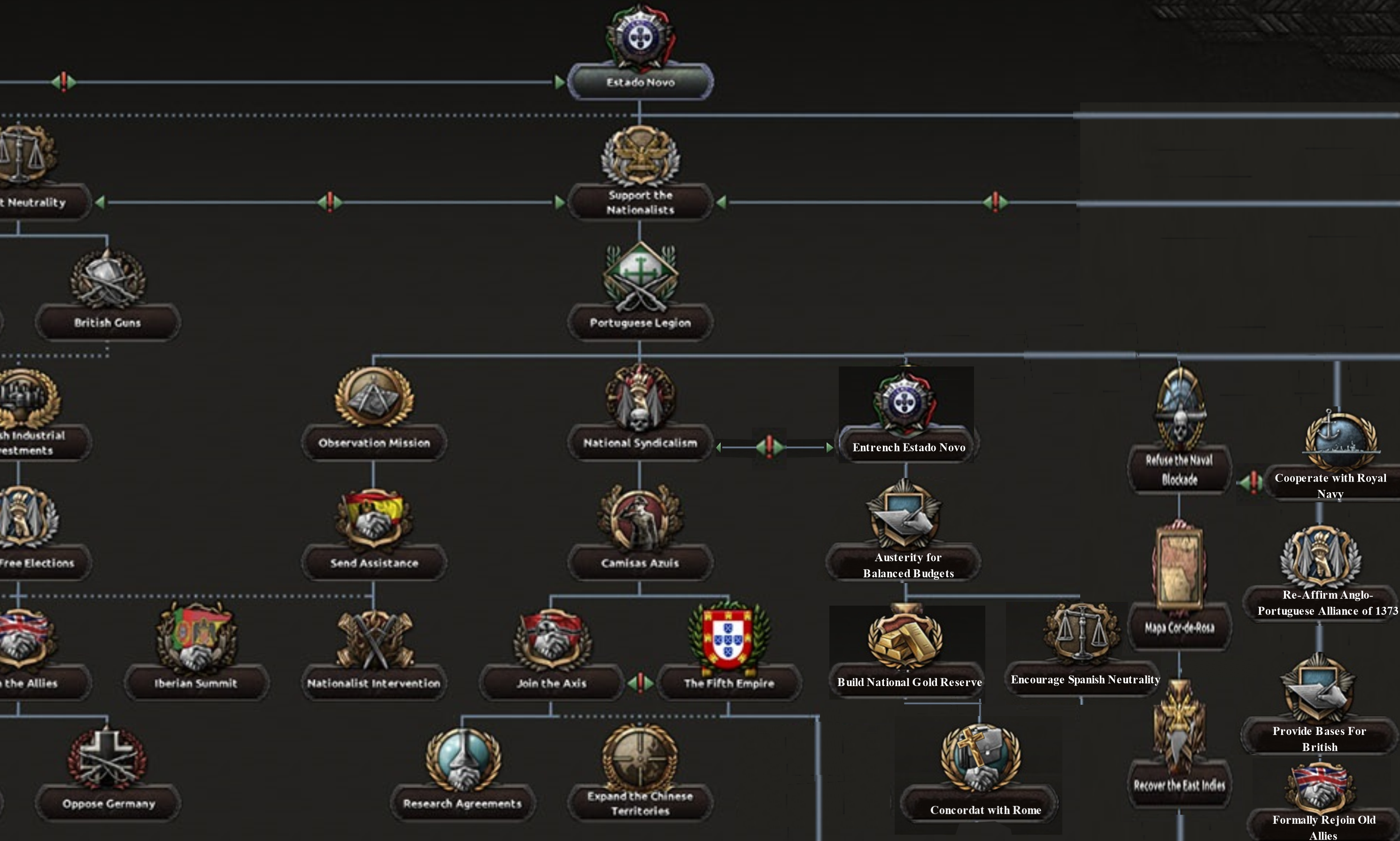1400x841 pixels.
Task: Click the Research Agreements label plate
Action: pyautogui.click(x=463, y=803)
